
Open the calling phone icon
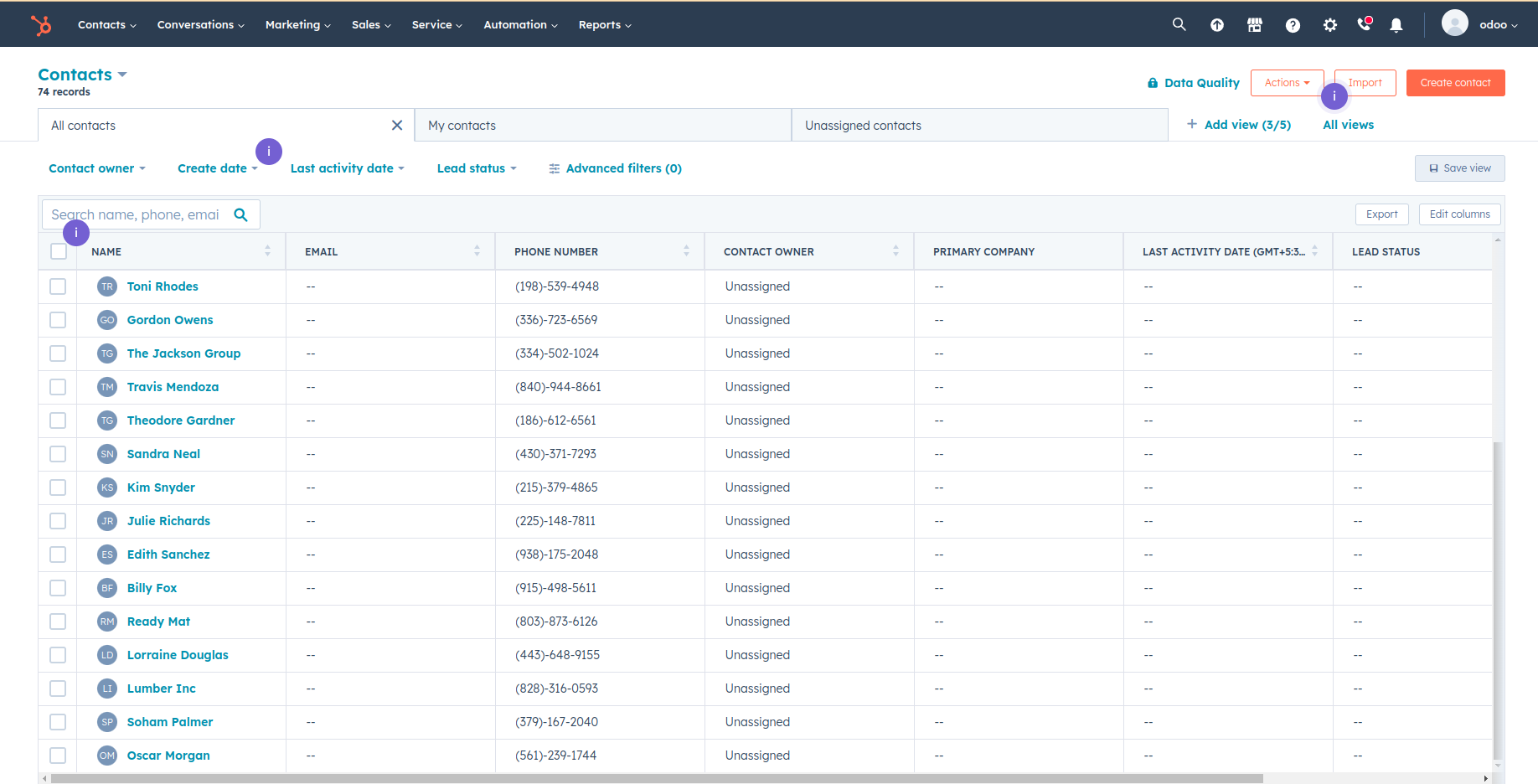coord(1364,24)
